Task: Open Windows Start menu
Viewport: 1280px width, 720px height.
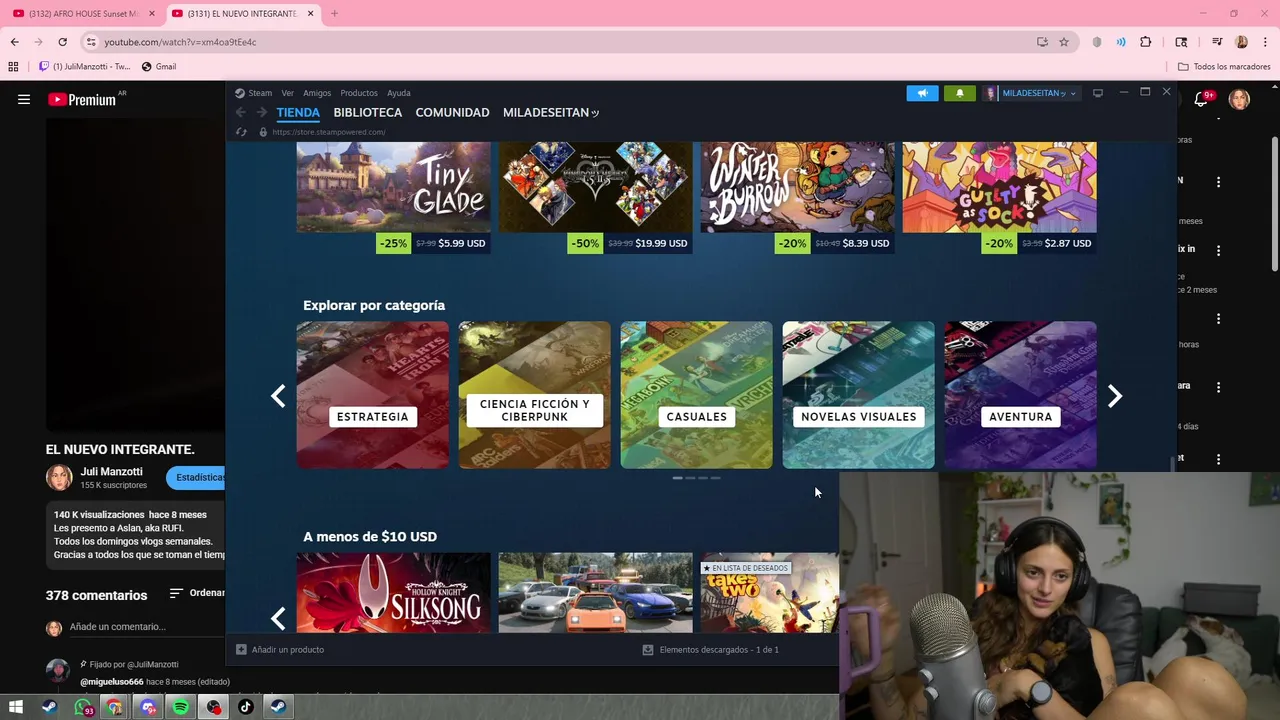Action: tap(16, 707)
